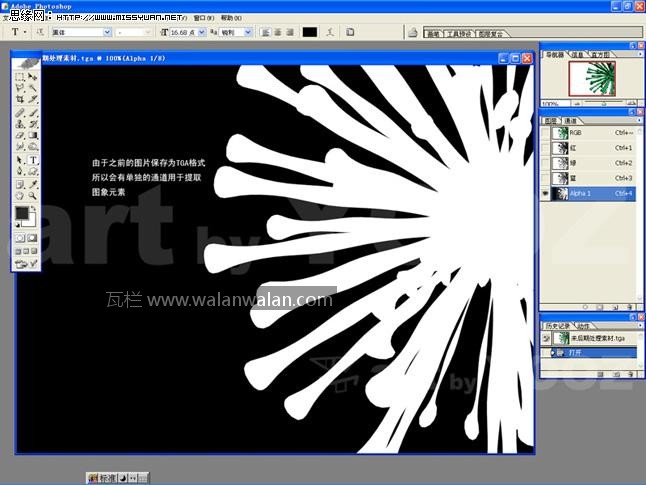Select the Alpha 1 channel row
646x485 pixels.
point(590,193)
